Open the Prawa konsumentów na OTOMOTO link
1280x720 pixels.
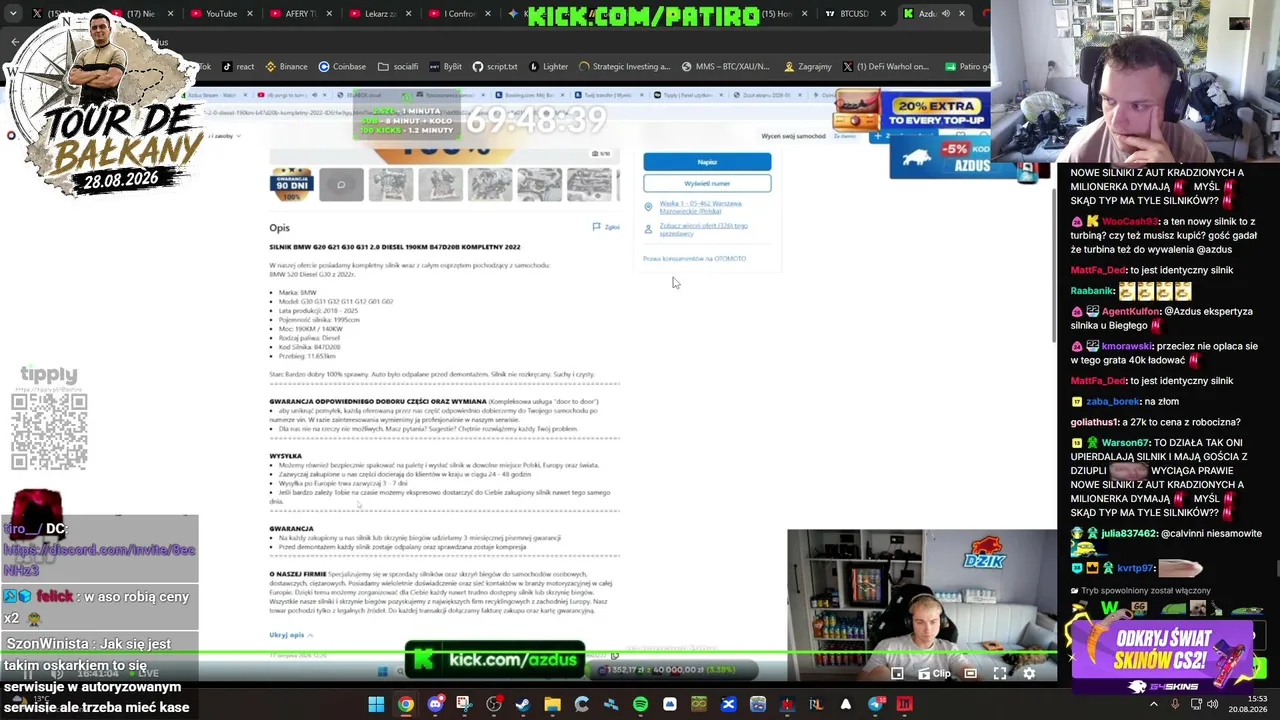tap(694, 259)
